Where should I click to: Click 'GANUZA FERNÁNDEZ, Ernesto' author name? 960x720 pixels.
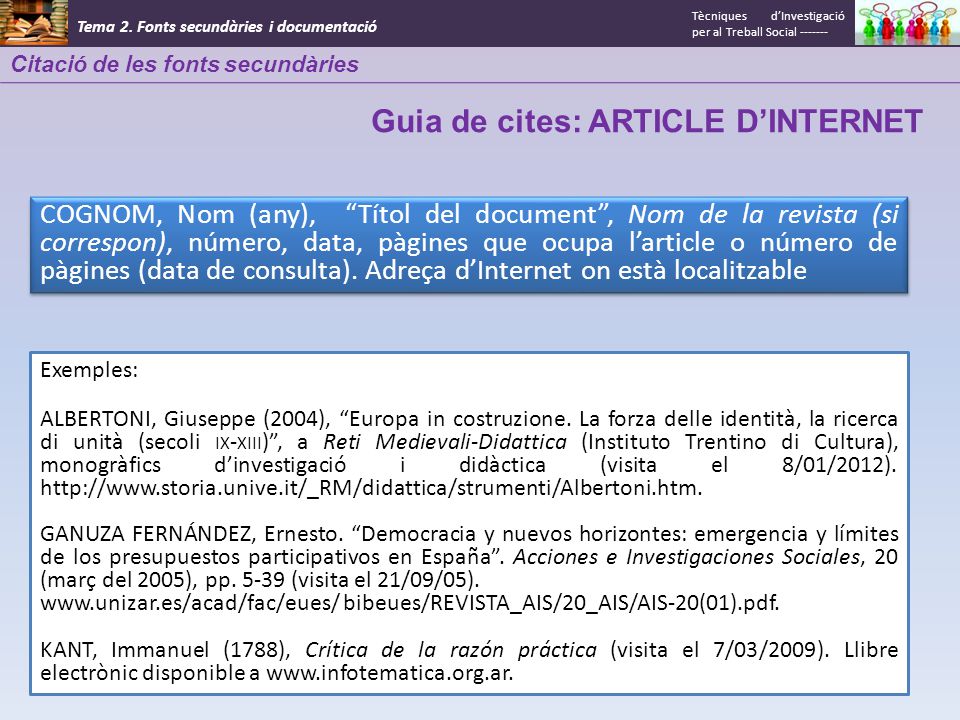pos(191,534)
